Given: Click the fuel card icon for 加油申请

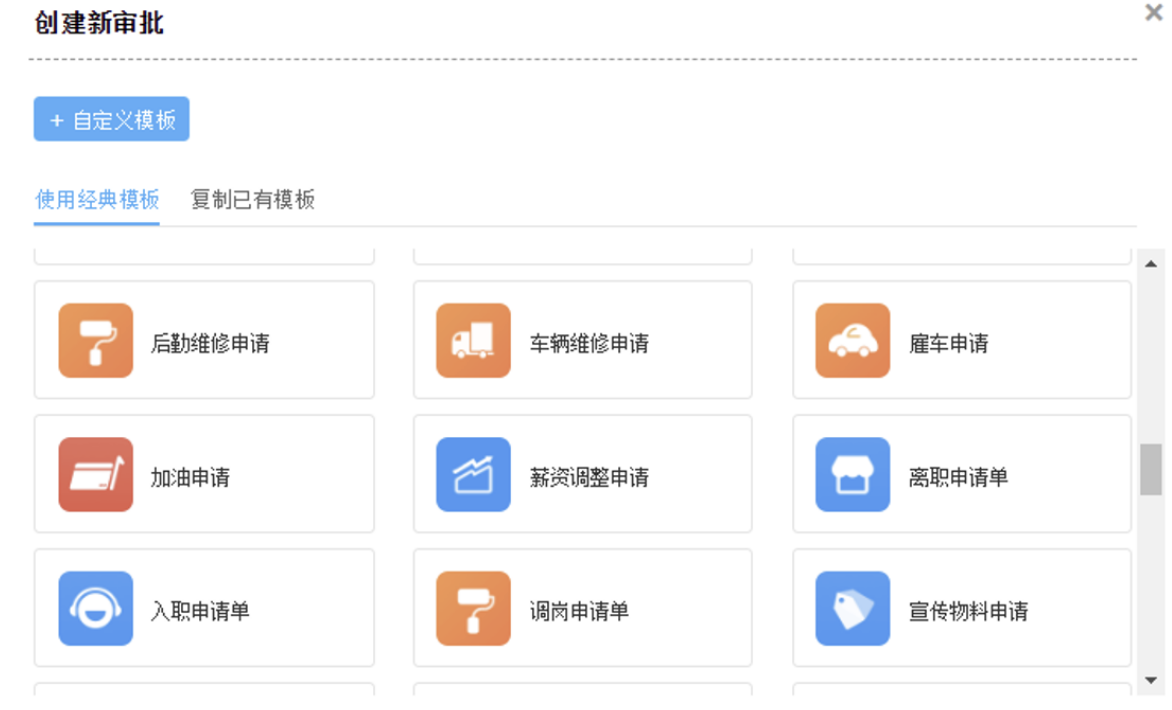Looking at the screenshot, I should tap(95, 475).
